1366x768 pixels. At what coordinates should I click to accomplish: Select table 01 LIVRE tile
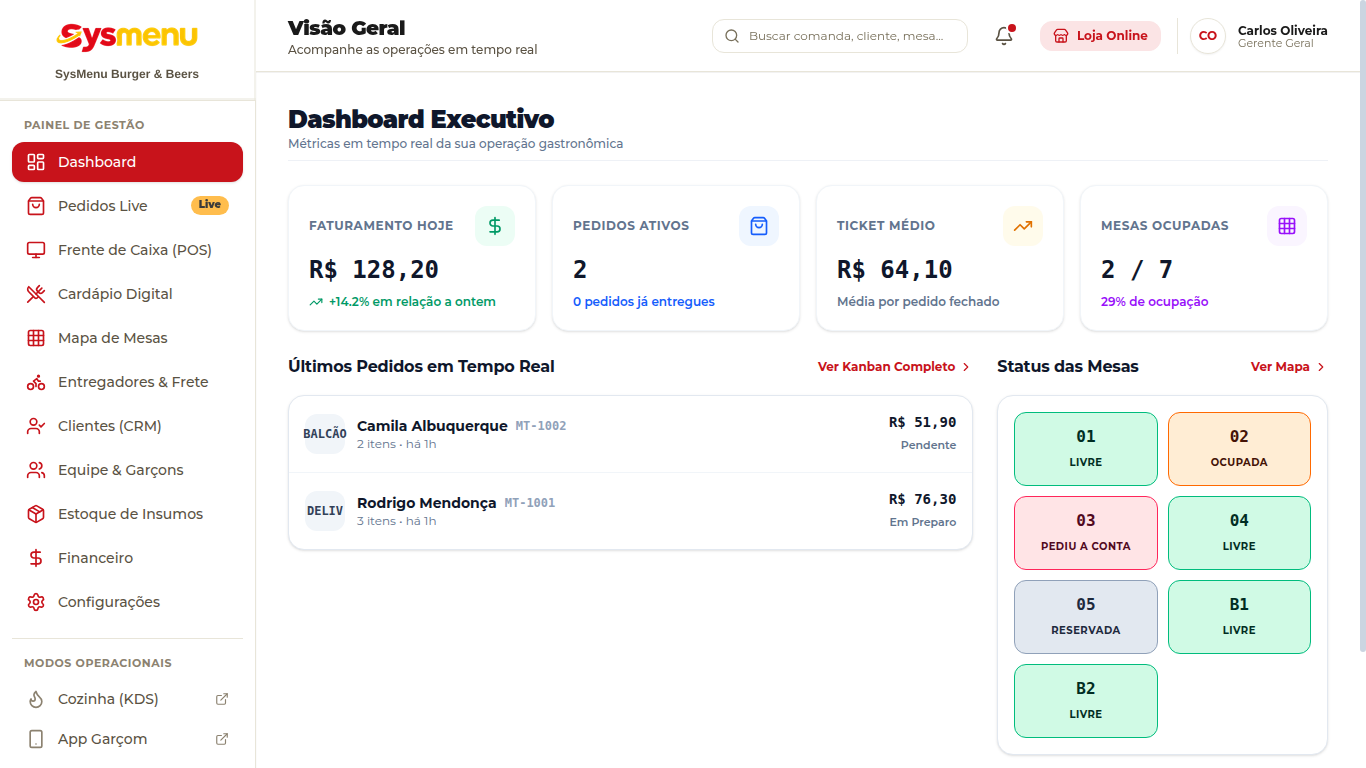click(x=1086, y=449)
